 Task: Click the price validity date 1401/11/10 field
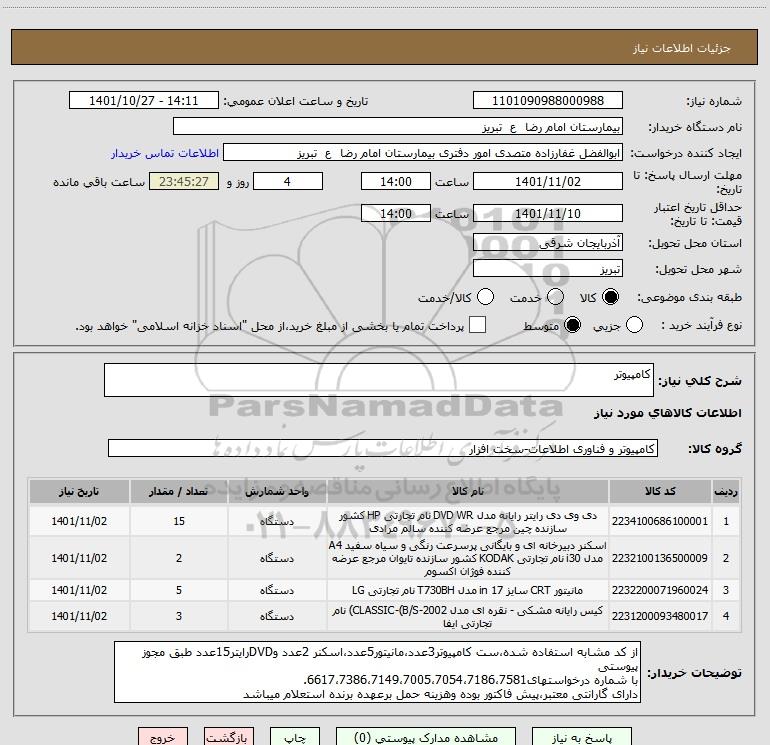click(548, 213)
